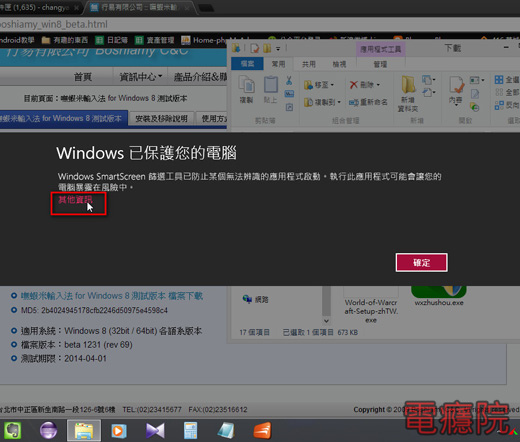Click Explorer title bar folder icon
Screen dimensions: 520x442
pyautogui.click(x=236, y=48)
